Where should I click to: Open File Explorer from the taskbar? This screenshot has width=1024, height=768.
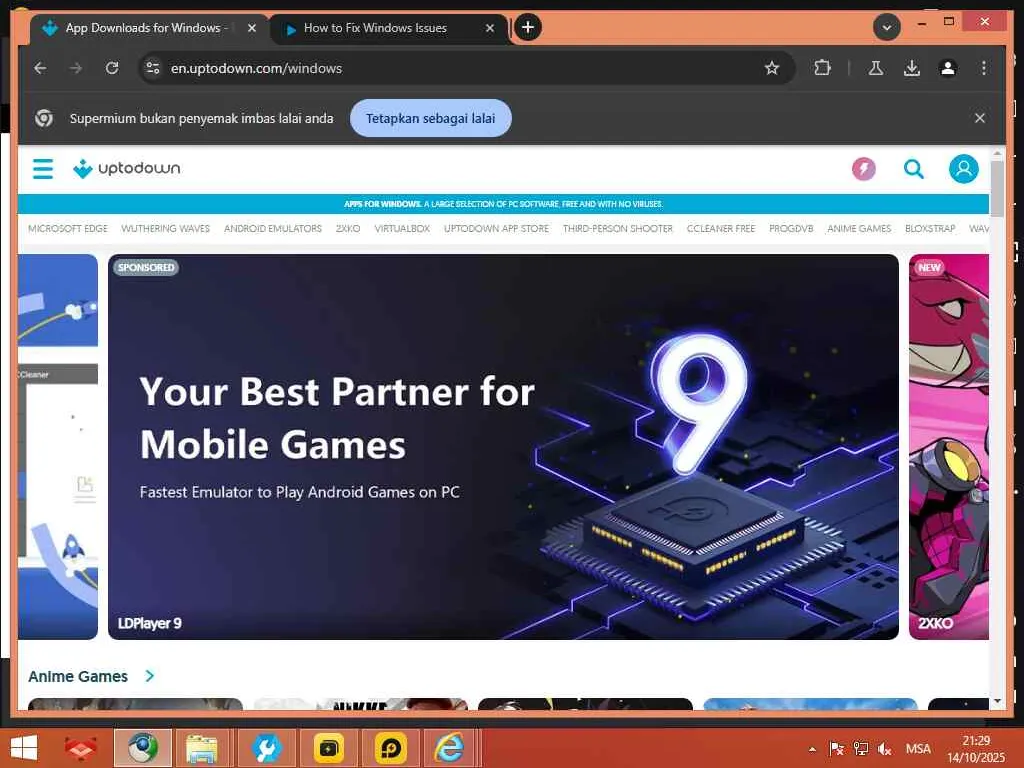pyautogui.click(x=202, y=748)
